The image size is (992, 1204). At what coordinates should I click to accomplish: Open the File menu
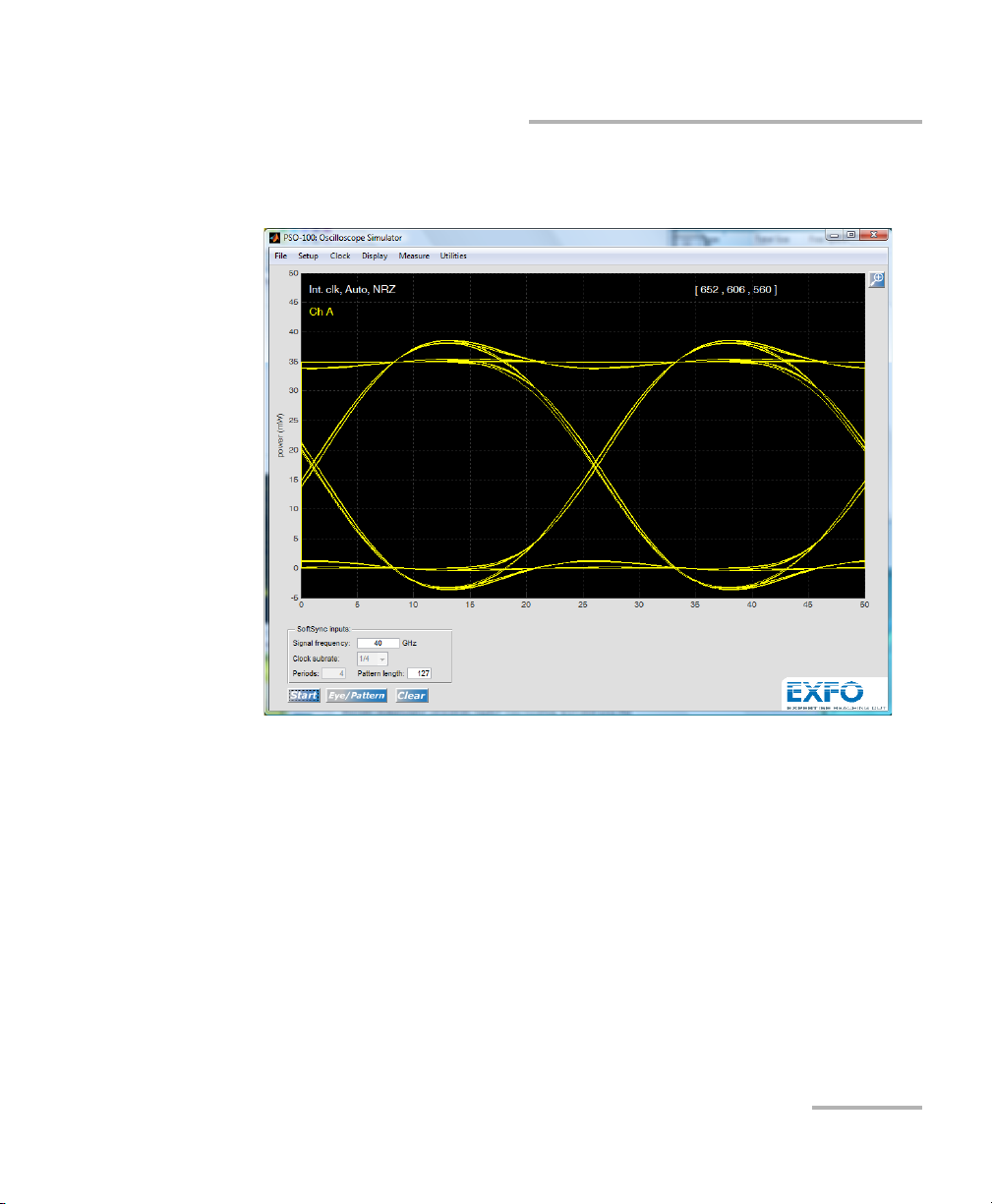pos(281,257)
